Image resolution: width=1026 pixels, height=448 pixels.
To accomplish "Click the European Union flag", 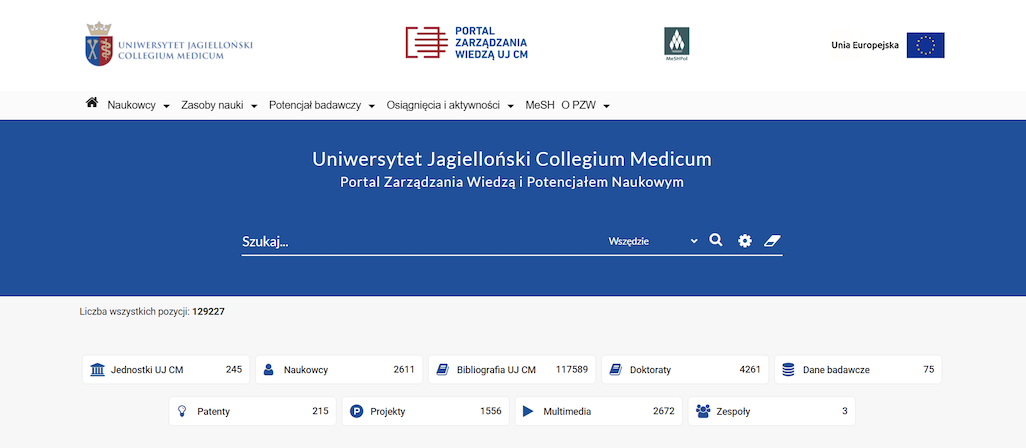I will pyautogui.click(x=925, y=45).
